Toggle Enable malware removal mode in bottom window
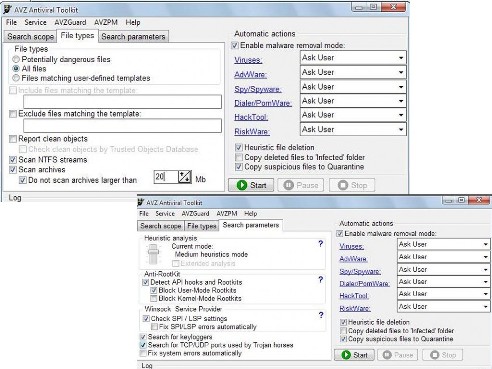 point(340,234)
